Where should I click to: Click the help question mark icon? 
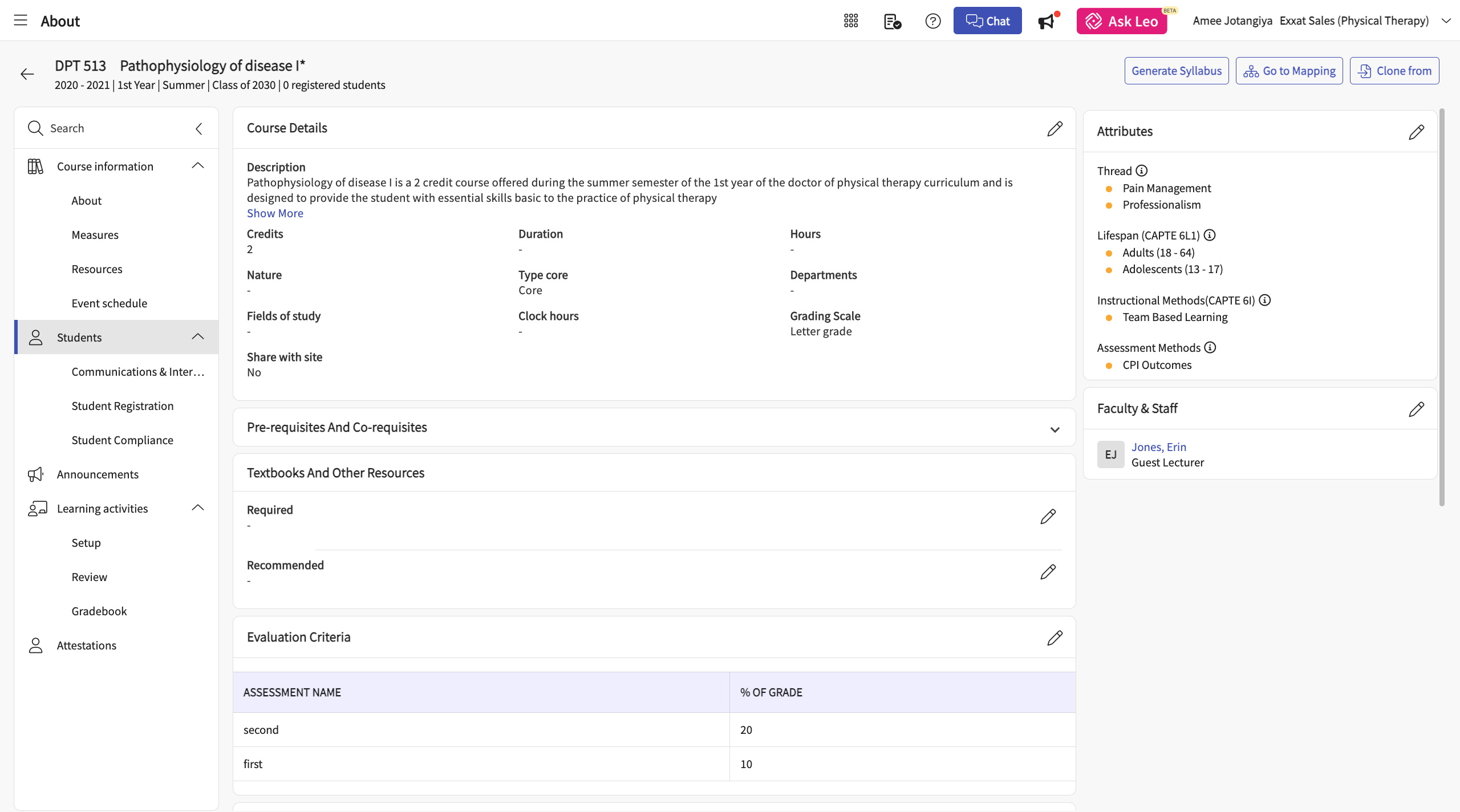[x=932, y=21]
